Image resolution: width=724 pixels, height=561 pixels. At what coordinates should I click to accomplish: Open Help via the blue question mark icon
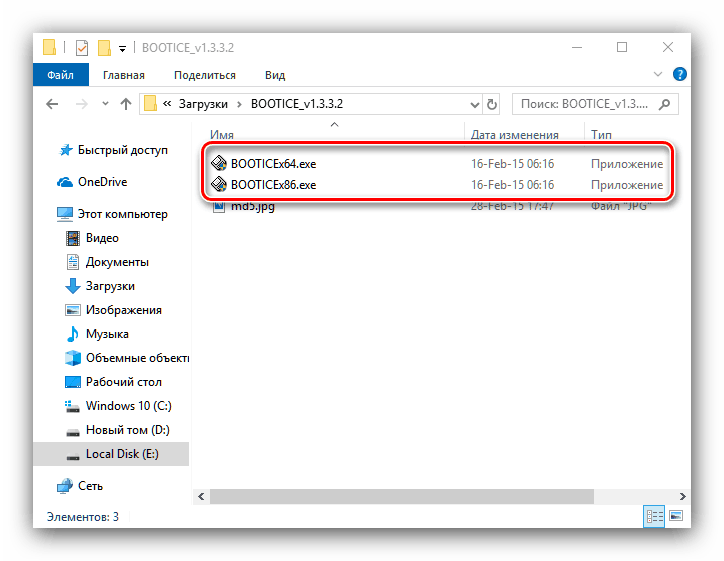(x=680, y=74)
